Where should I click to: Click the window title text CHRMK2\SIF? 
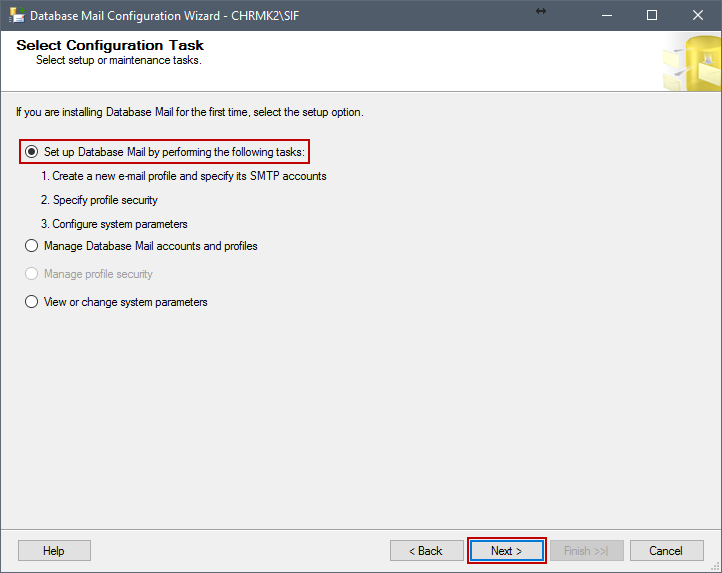[x=265, y=16]
